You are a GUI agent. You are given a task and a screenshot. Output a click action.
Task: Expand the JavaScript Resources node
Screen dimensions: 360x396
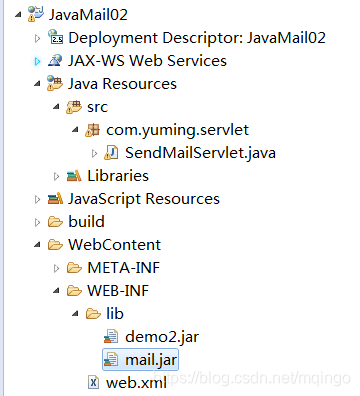pyautogui.click(x=37, y=199)
